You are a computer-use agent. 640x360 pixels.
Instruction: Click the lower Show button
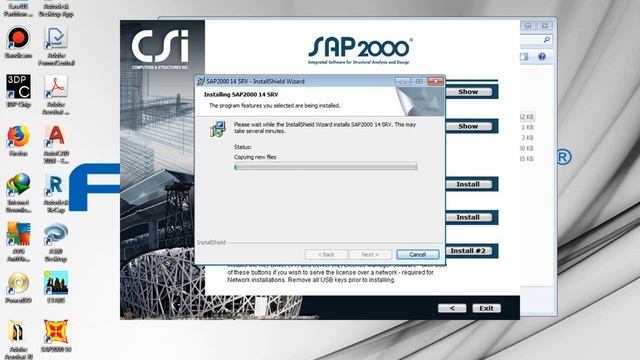pyautogui.click(x=468, y=126)
